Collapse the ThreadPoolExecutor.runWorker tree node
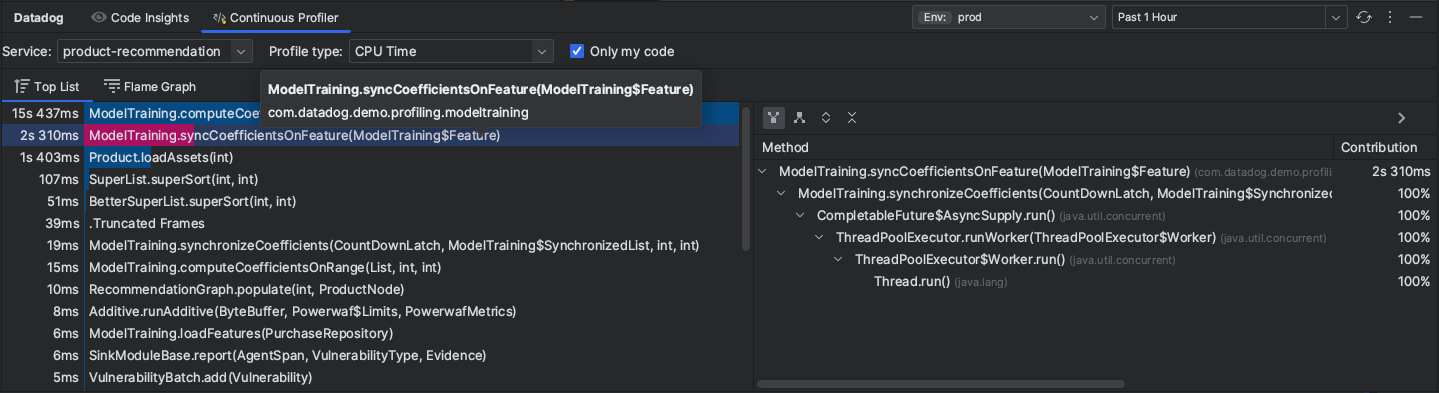The height and width of the screenshot is (393, 1439). coord(819,238)
